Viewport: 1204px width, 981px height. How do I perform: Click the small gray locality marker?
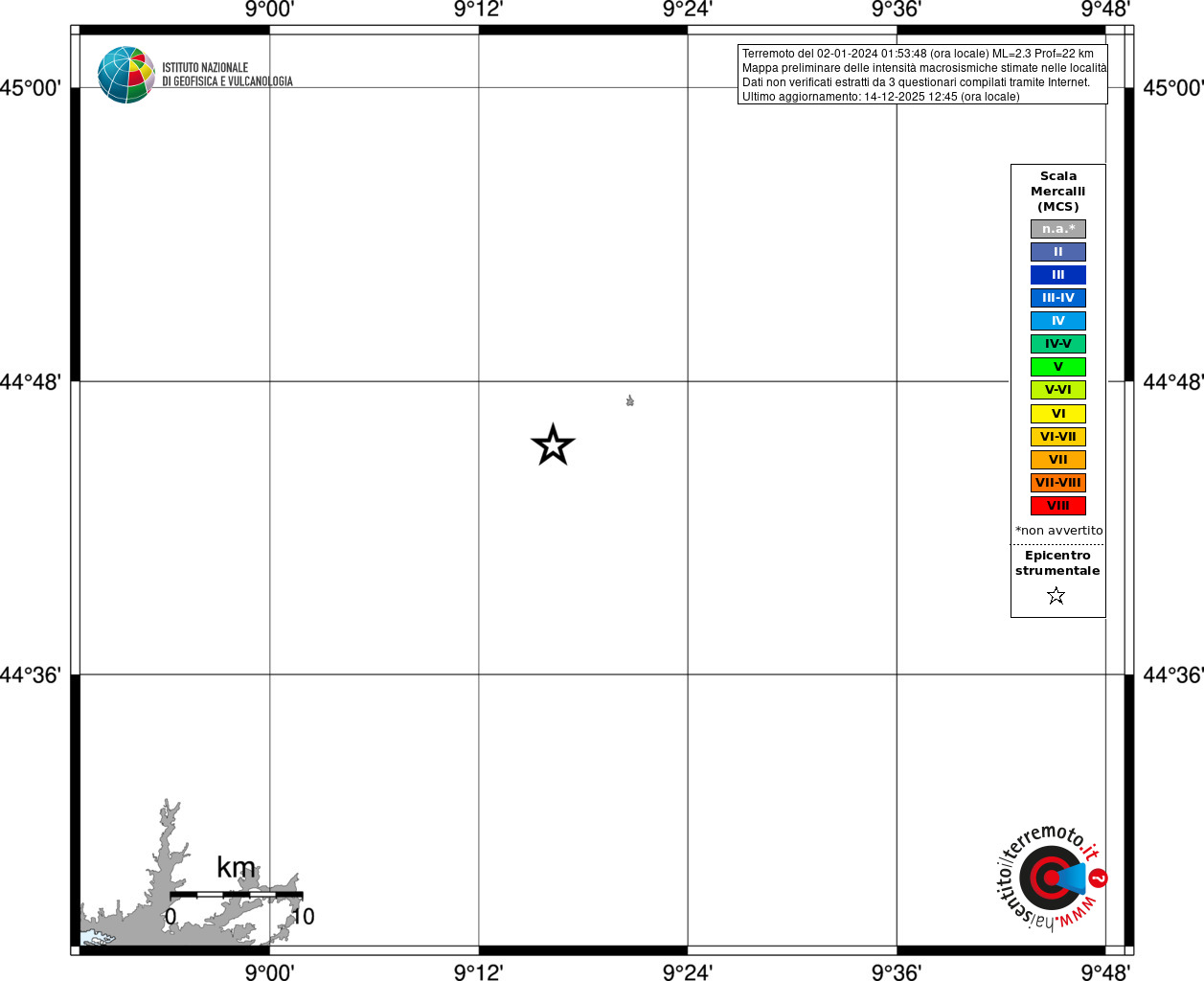[x=629, y=400]
